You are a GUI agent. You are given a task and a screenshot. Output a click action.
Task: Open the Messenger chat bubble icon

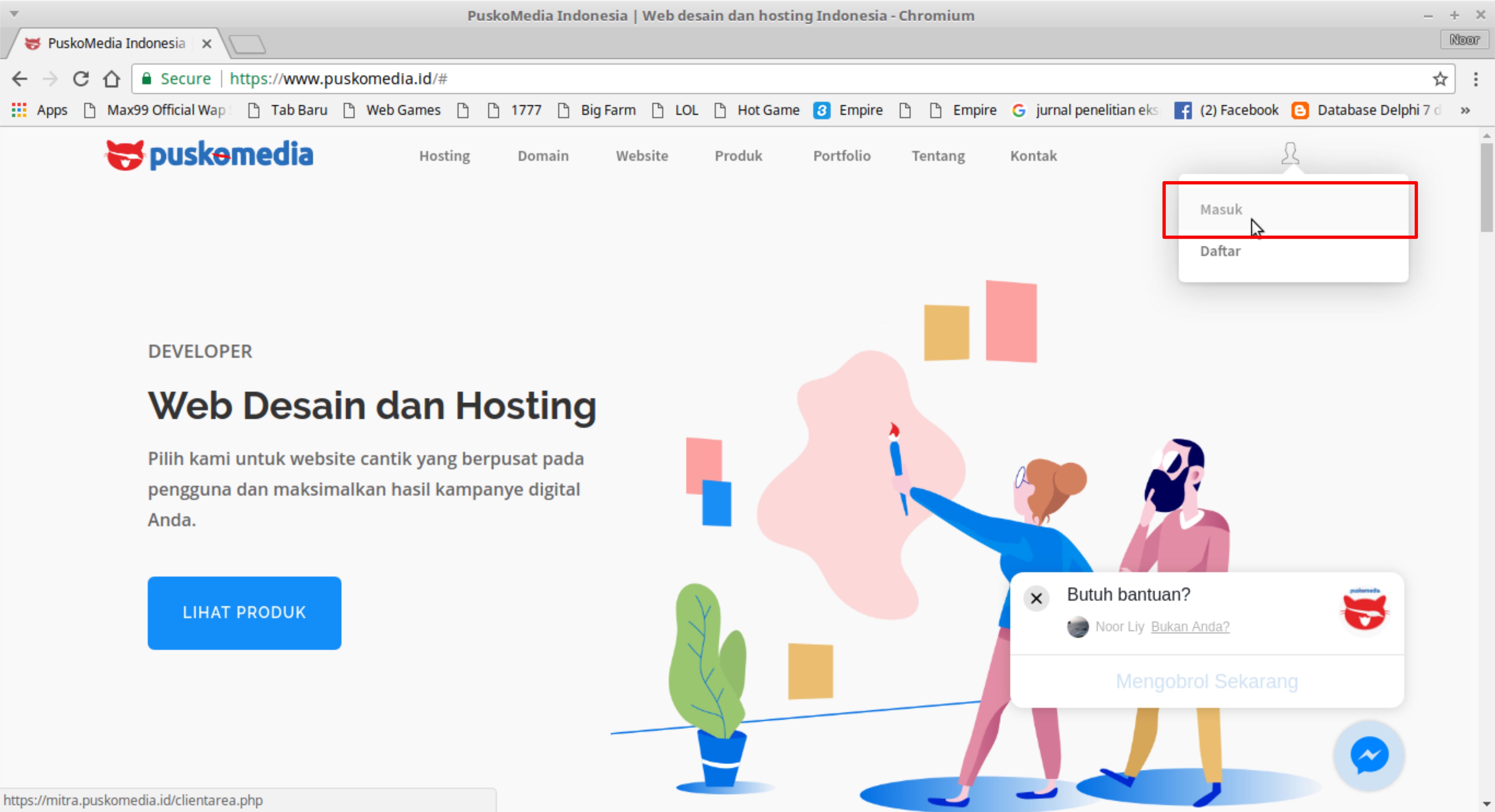[1369, 755]
